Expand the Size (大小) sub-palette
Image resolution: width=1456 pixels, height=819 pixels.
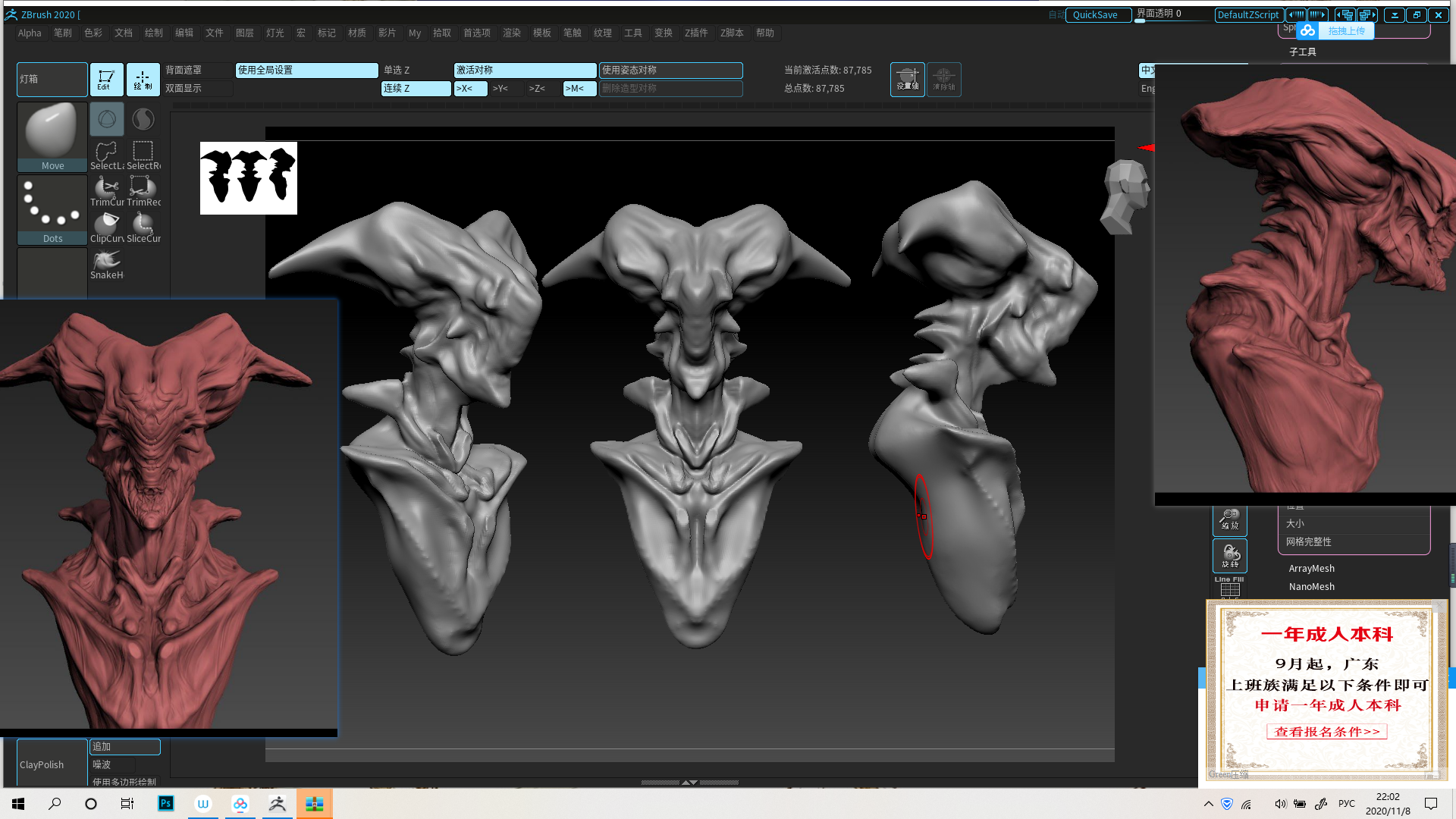click(1354, 523)
